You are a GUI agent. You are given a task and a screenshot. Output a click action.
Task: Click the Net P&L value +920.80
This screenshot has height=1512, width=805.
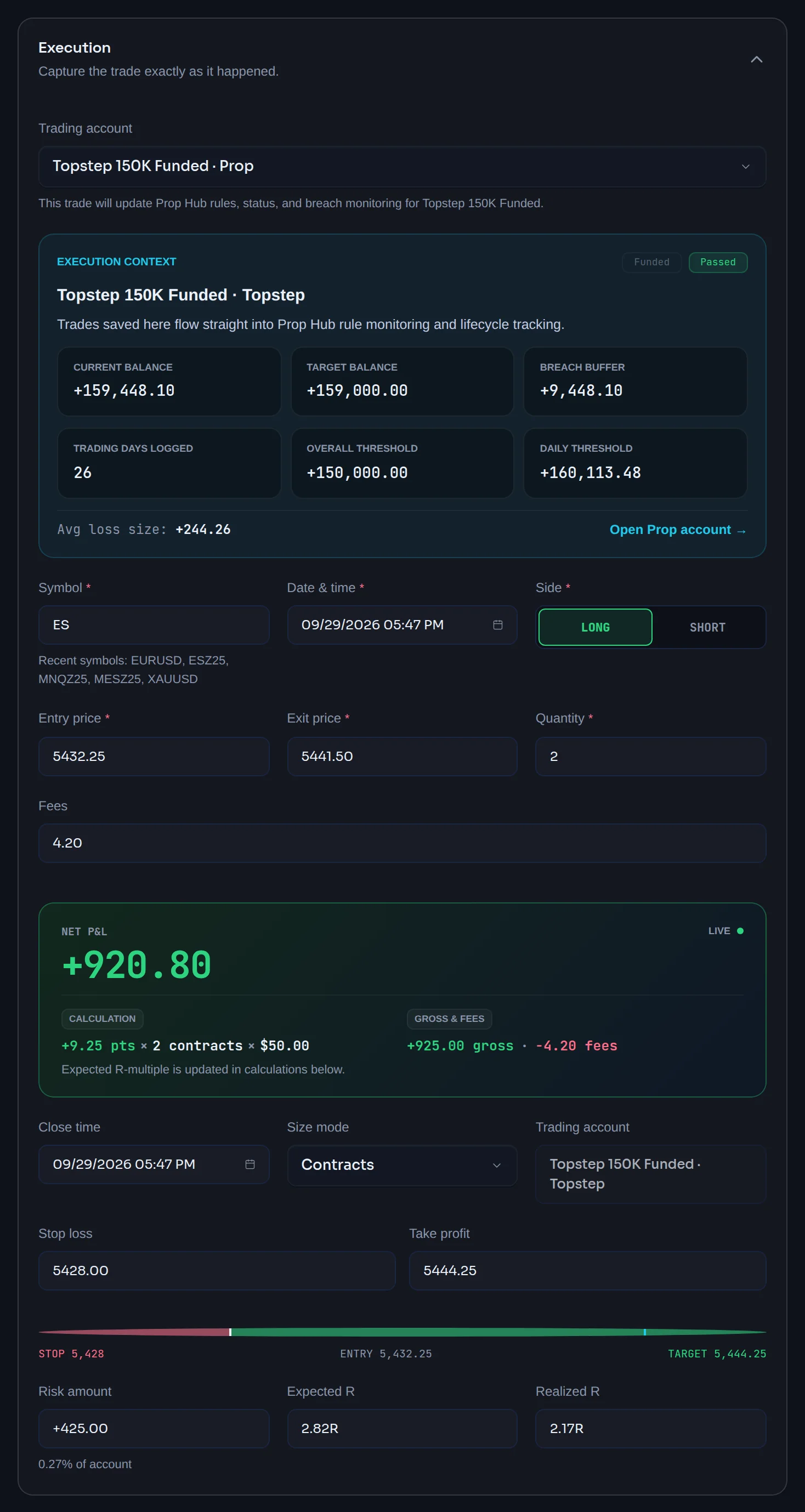tap(136, 964)
